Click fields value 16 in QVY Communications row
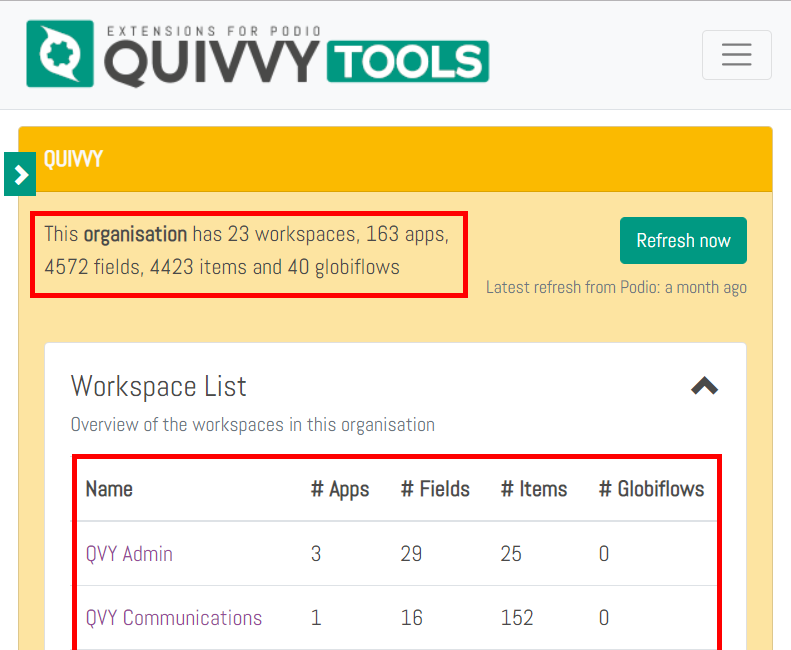This screenshot has width=791, height=650. 411,618
